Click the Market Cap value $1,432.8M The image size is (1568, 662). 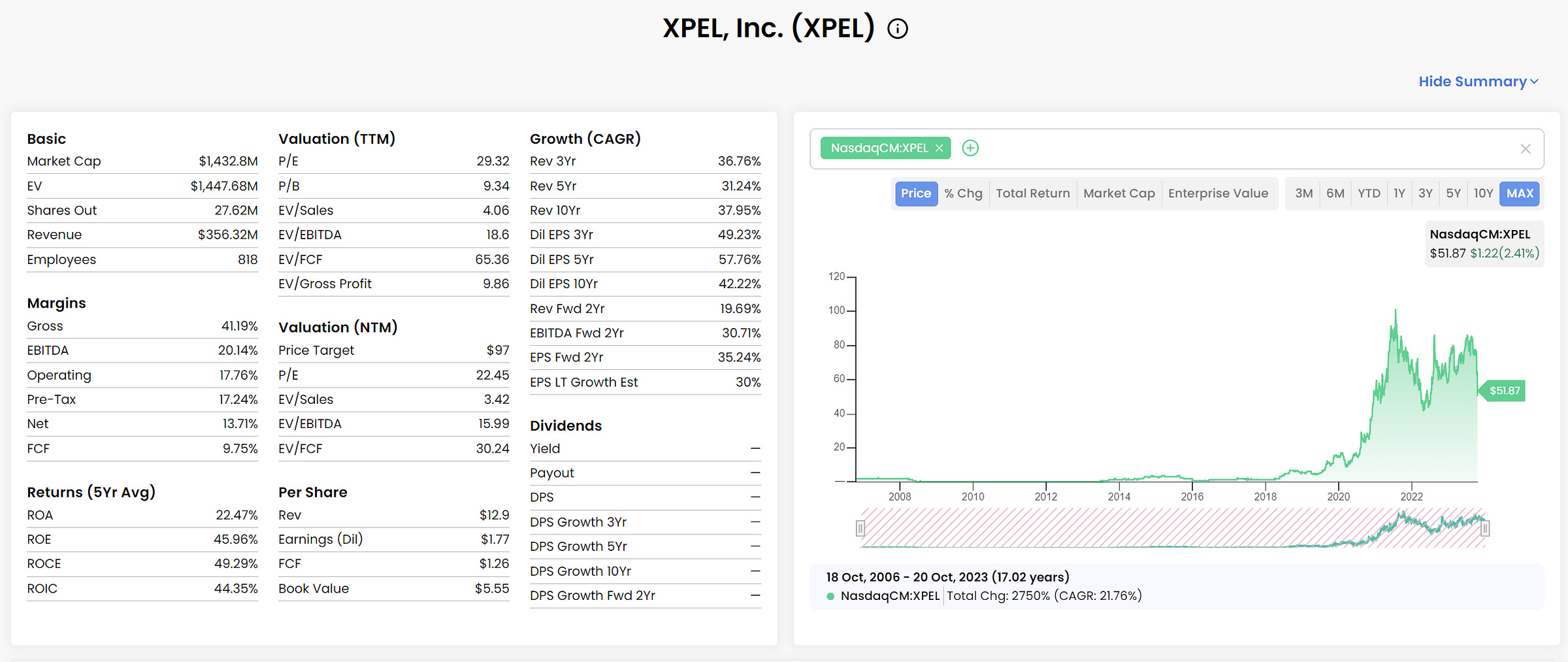tap(228, 161)
